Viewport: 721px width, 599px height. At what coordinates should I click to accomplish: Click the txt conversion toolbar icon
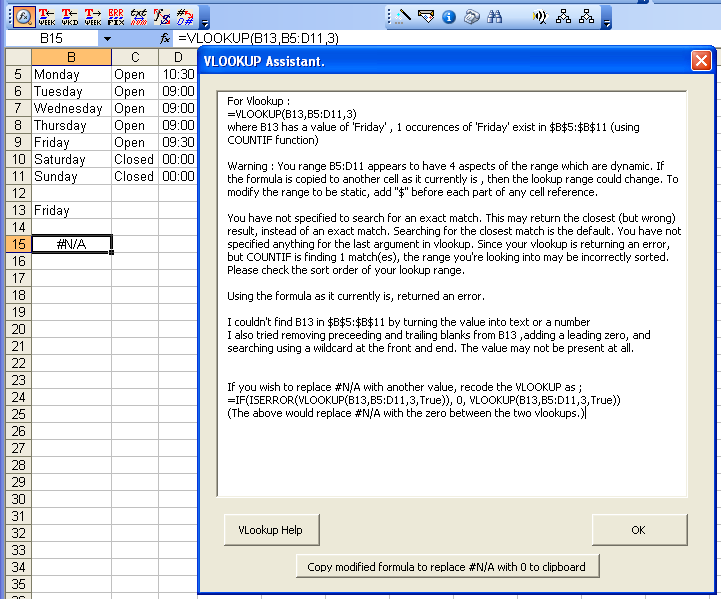[x=138, y=17]
